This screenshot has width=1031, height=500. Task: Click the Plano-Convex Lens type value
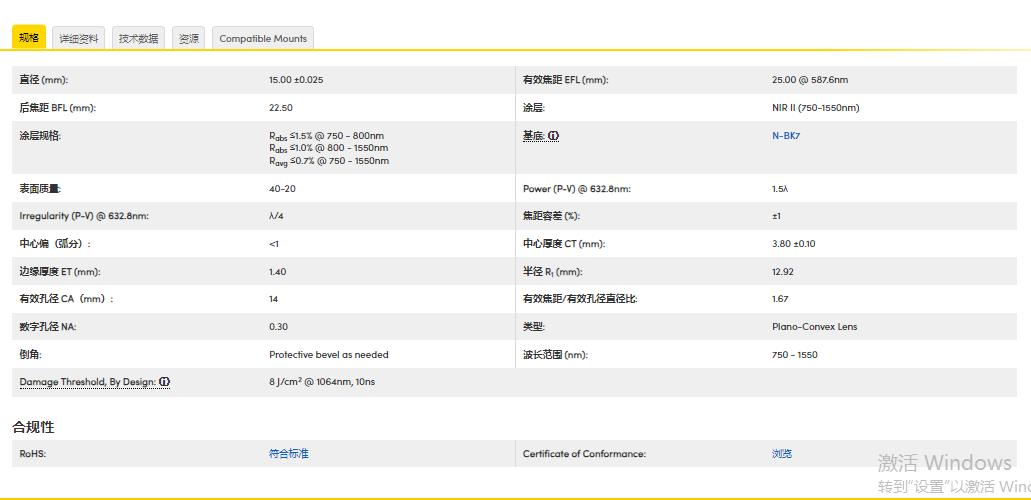coord(814,327)
